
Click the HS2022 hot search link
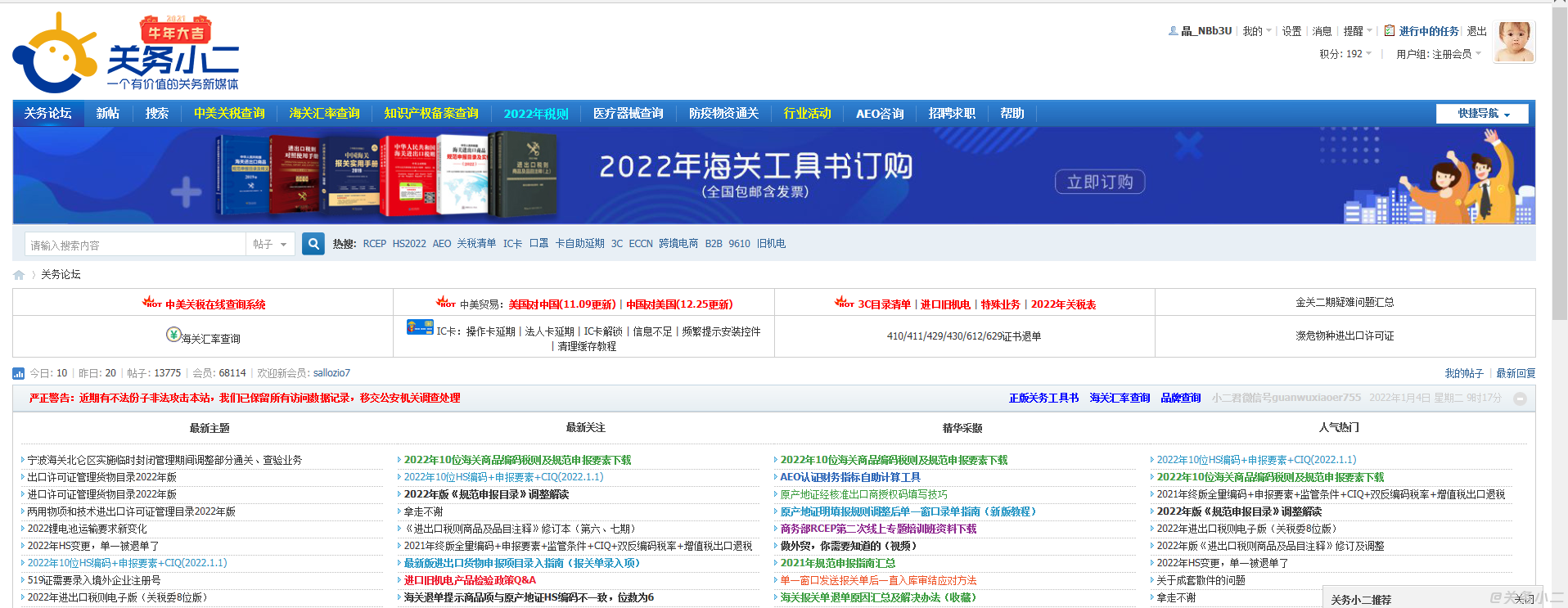tap(409, 244)
